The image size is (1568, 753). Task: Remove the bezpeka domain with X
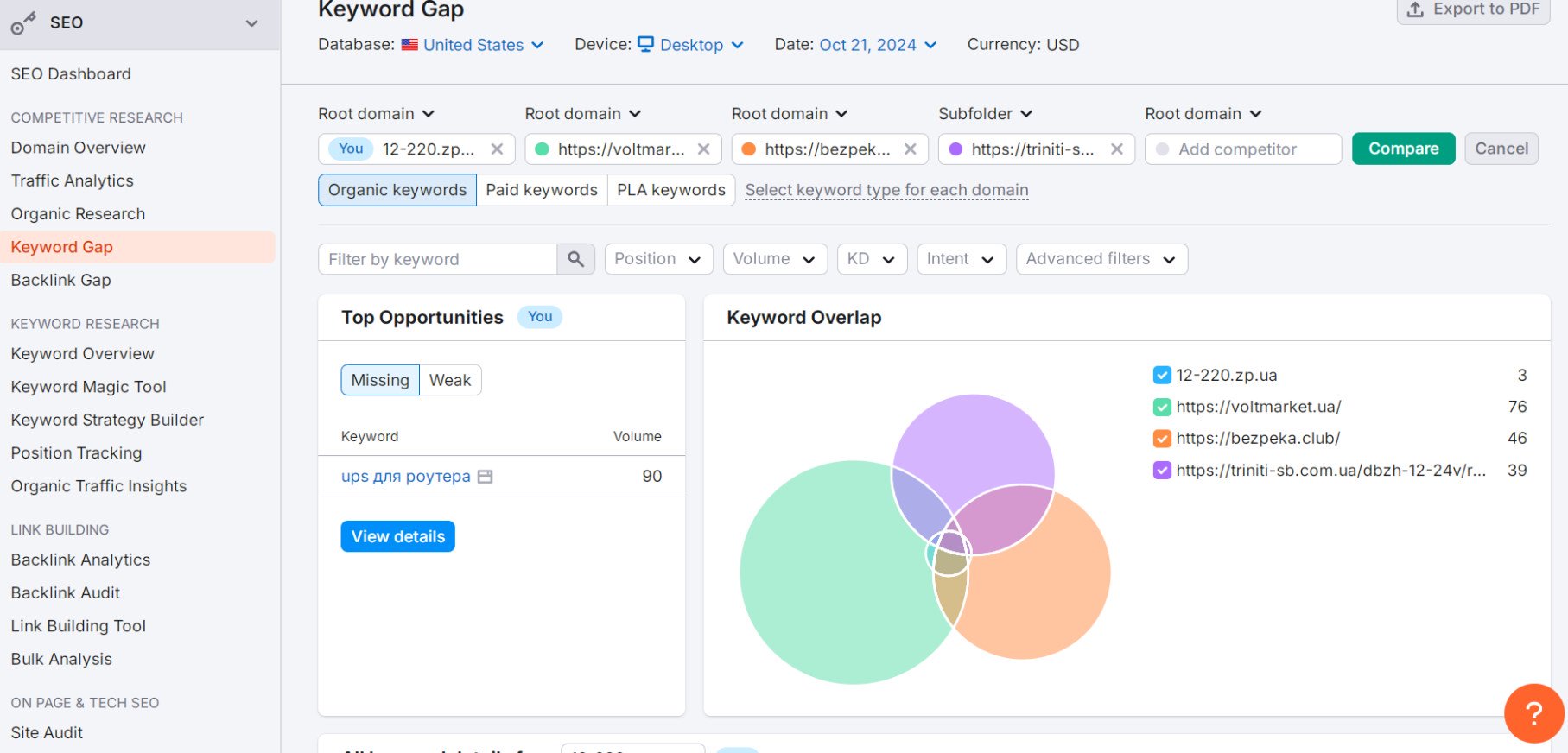pos(910,149)
